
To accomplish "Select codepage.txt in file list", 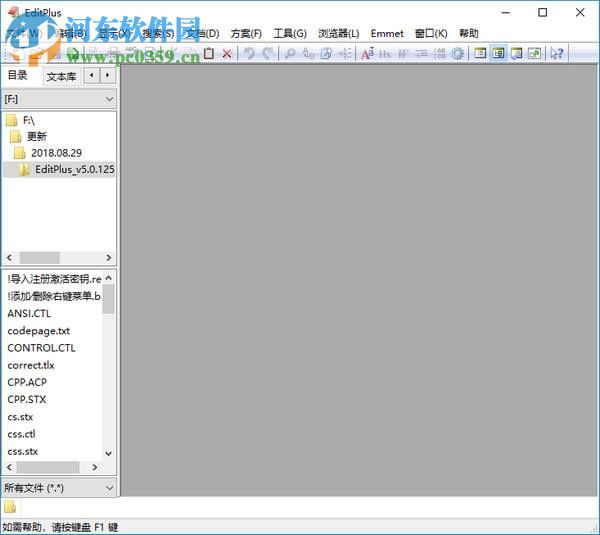I will pos(39,331).
